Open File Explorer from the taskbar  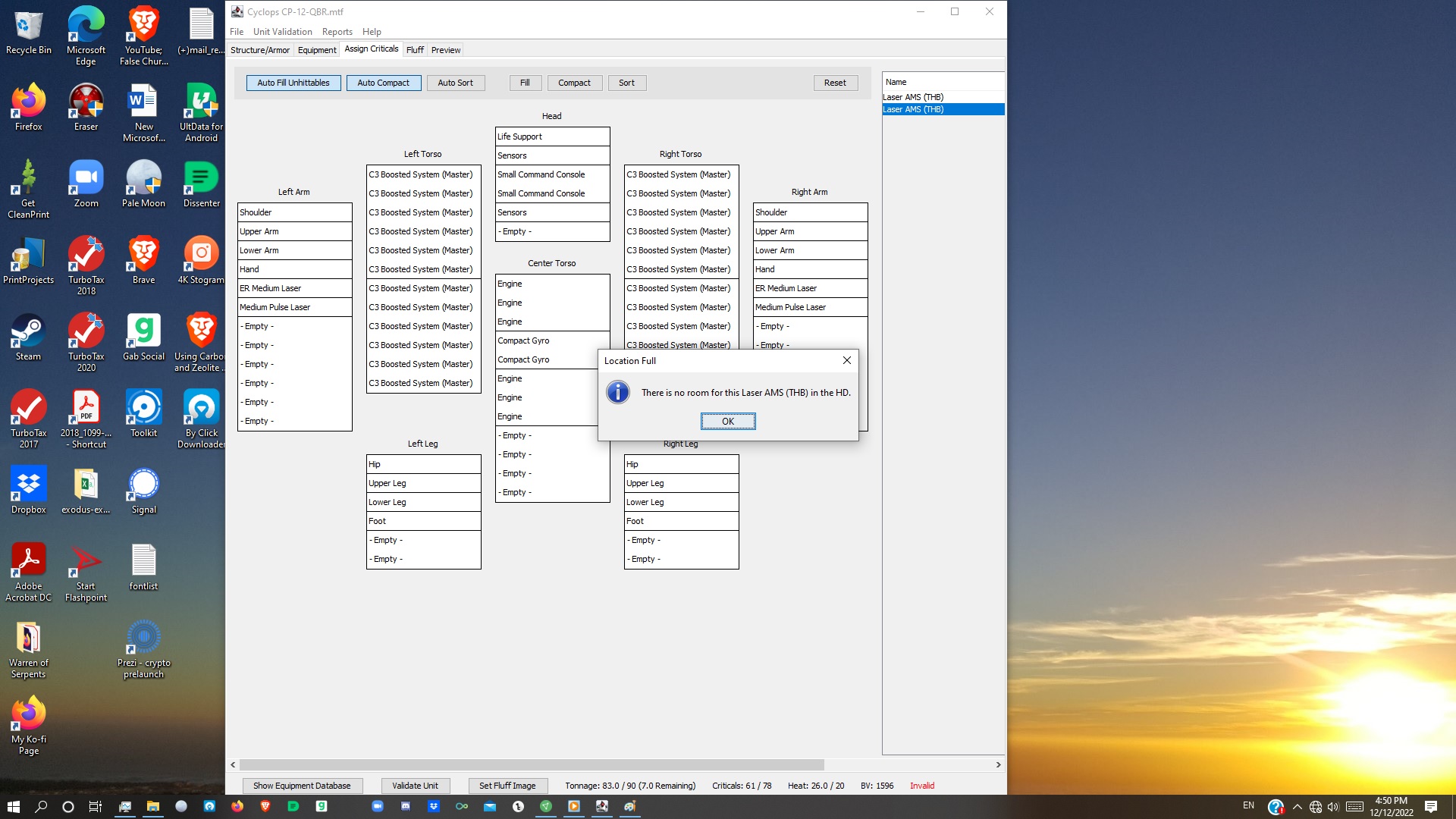pos(154,808)
